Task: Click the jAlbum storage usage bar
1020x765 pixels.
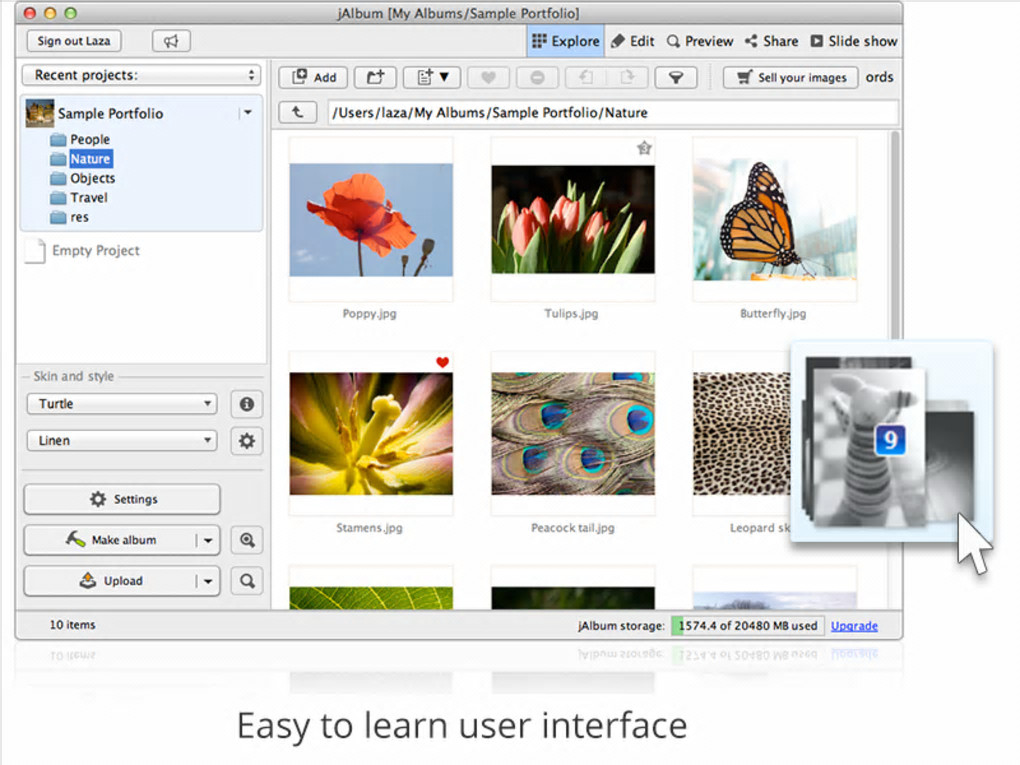Action: 746,626
